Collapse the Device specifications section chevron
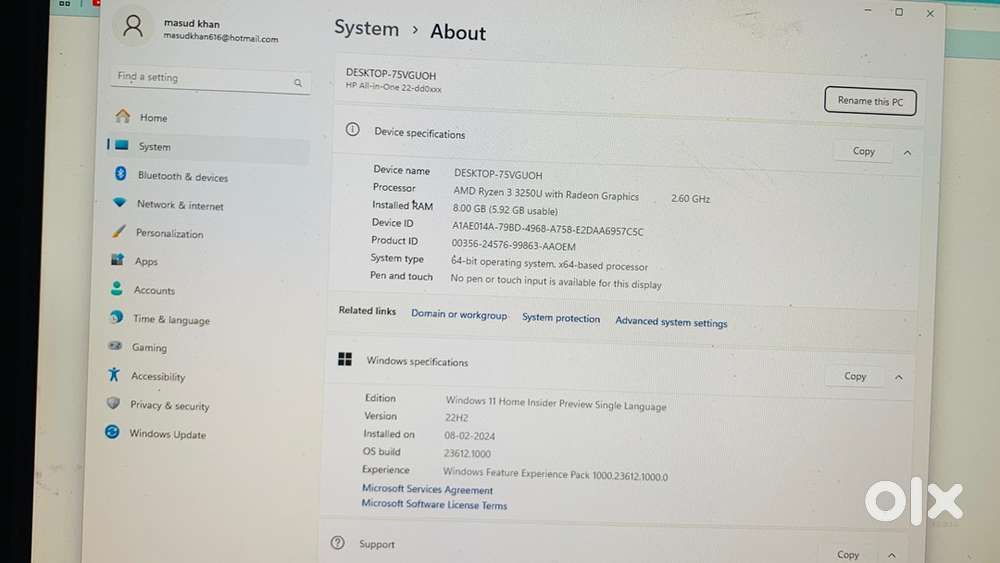The width and height of the screenshot is (1000, 563). click(907, 153)
